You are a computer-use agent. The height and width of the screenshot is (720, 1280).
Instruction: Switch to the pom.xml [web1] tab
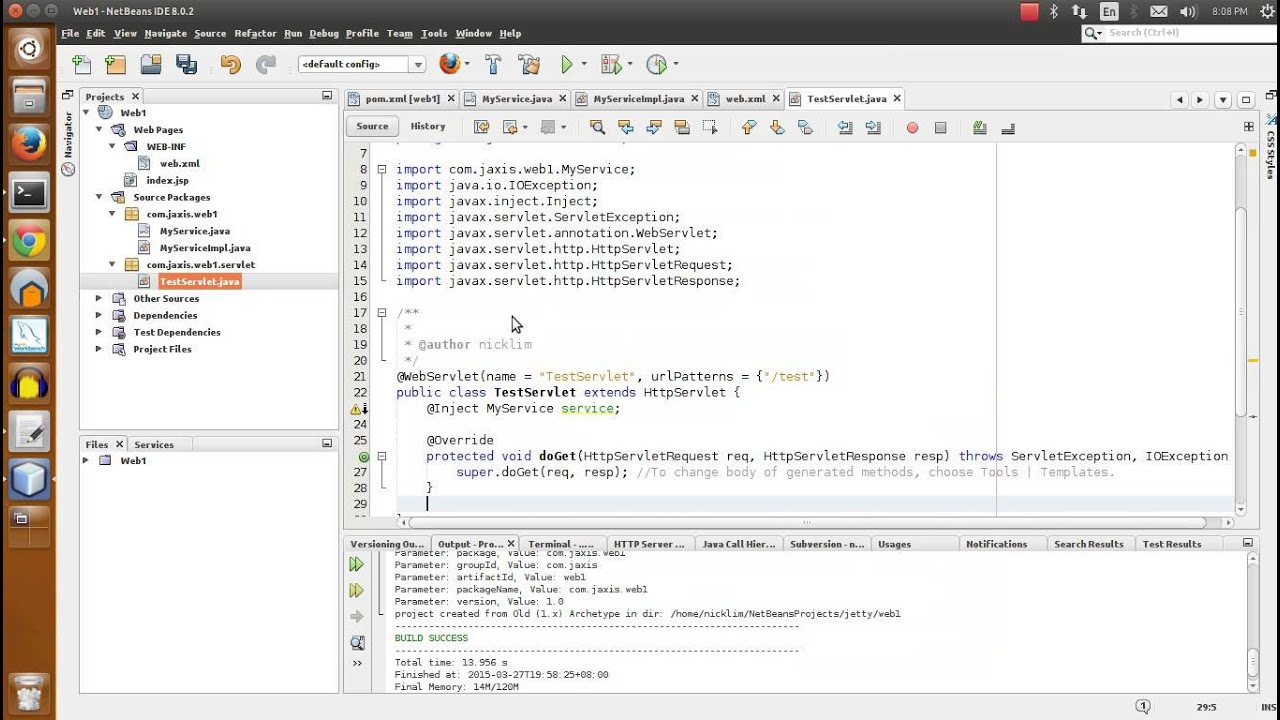(401, 99)
